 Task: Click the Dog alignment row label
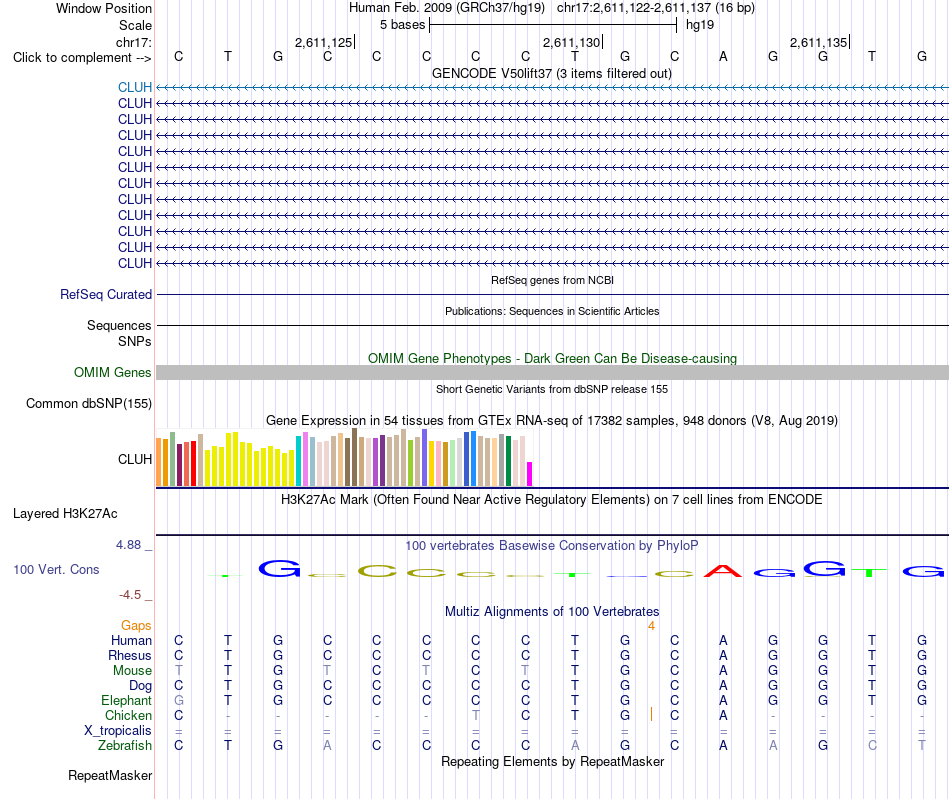140,686
